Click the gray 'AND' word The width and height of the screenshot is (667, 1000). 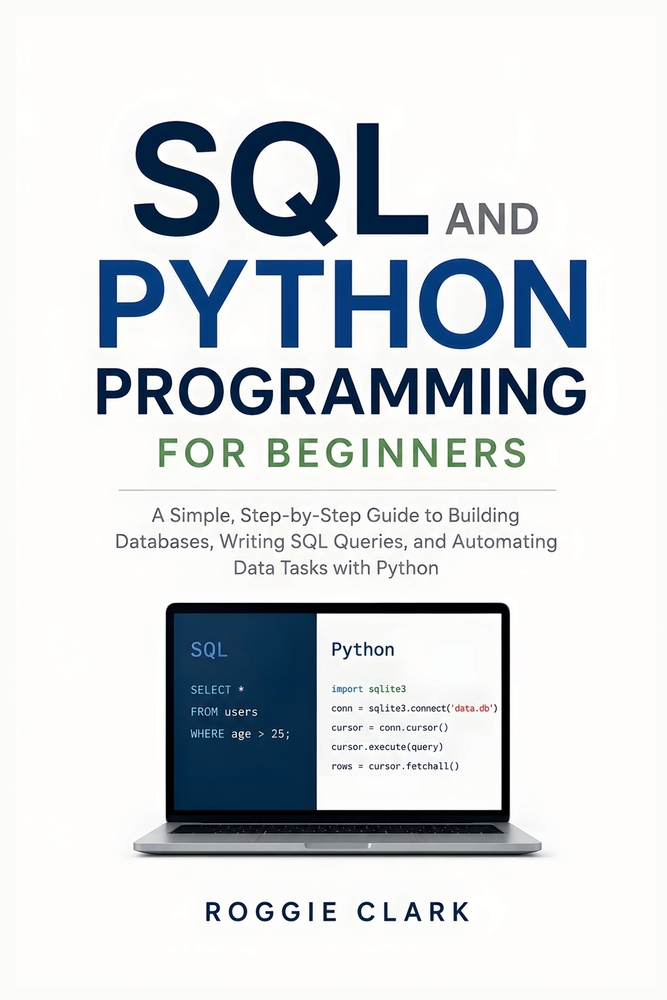pos(493,219)
